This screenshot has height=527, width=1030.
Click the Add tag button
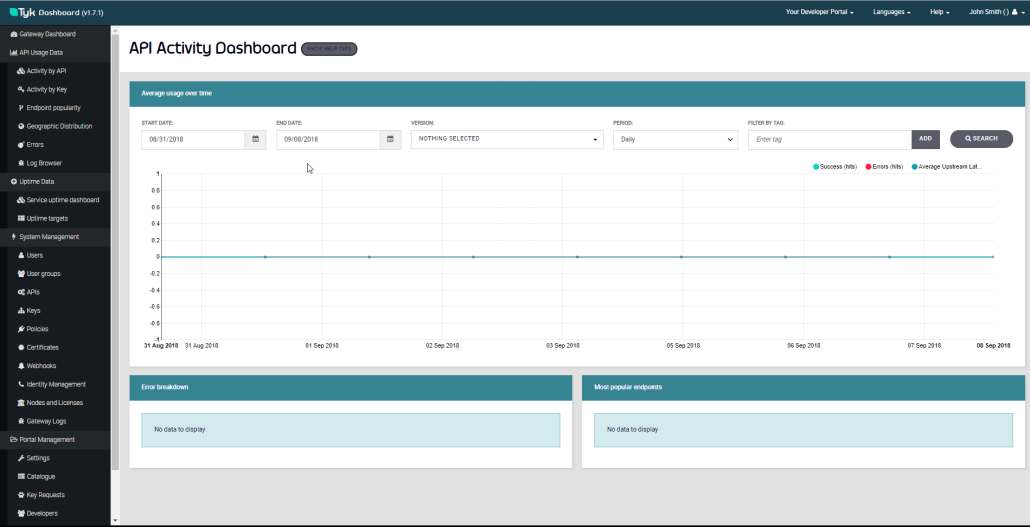tap(925, 139)
